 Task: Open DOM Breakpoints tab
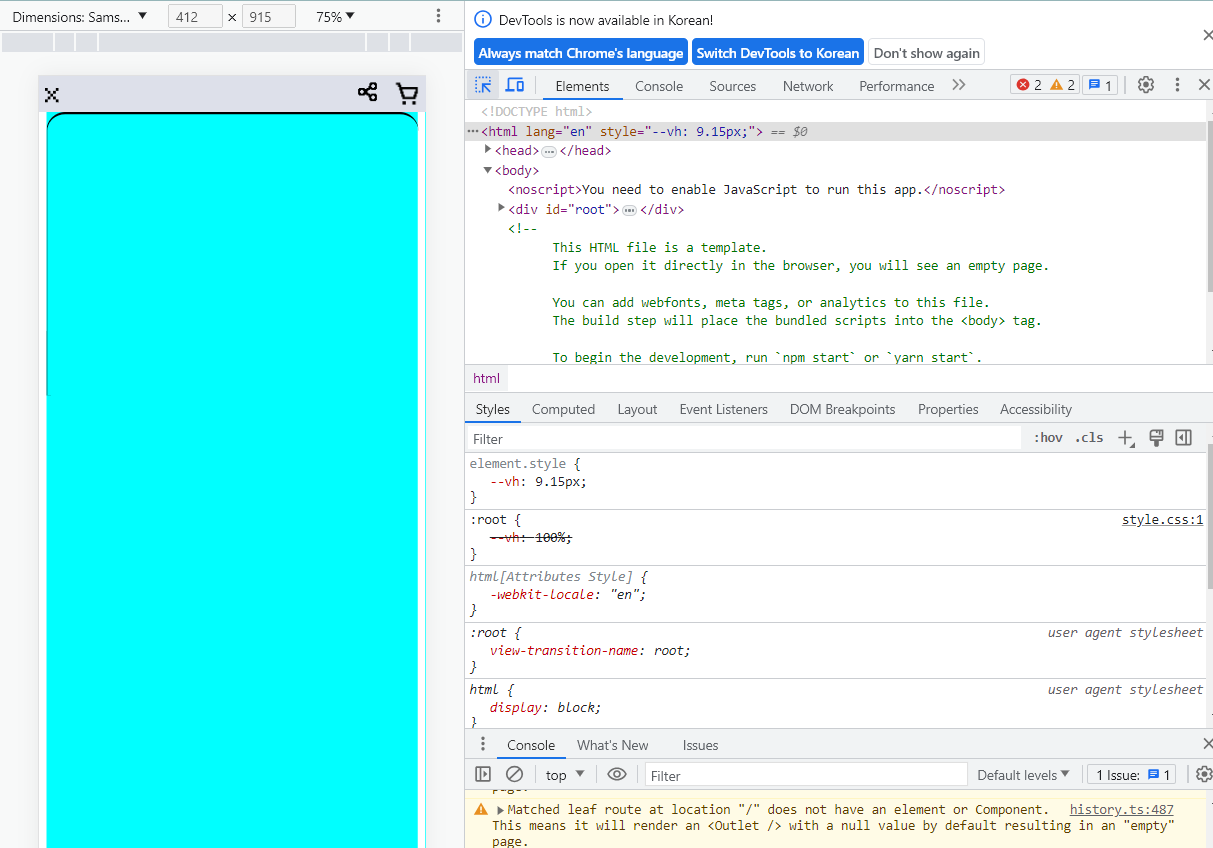click(842, 409)
